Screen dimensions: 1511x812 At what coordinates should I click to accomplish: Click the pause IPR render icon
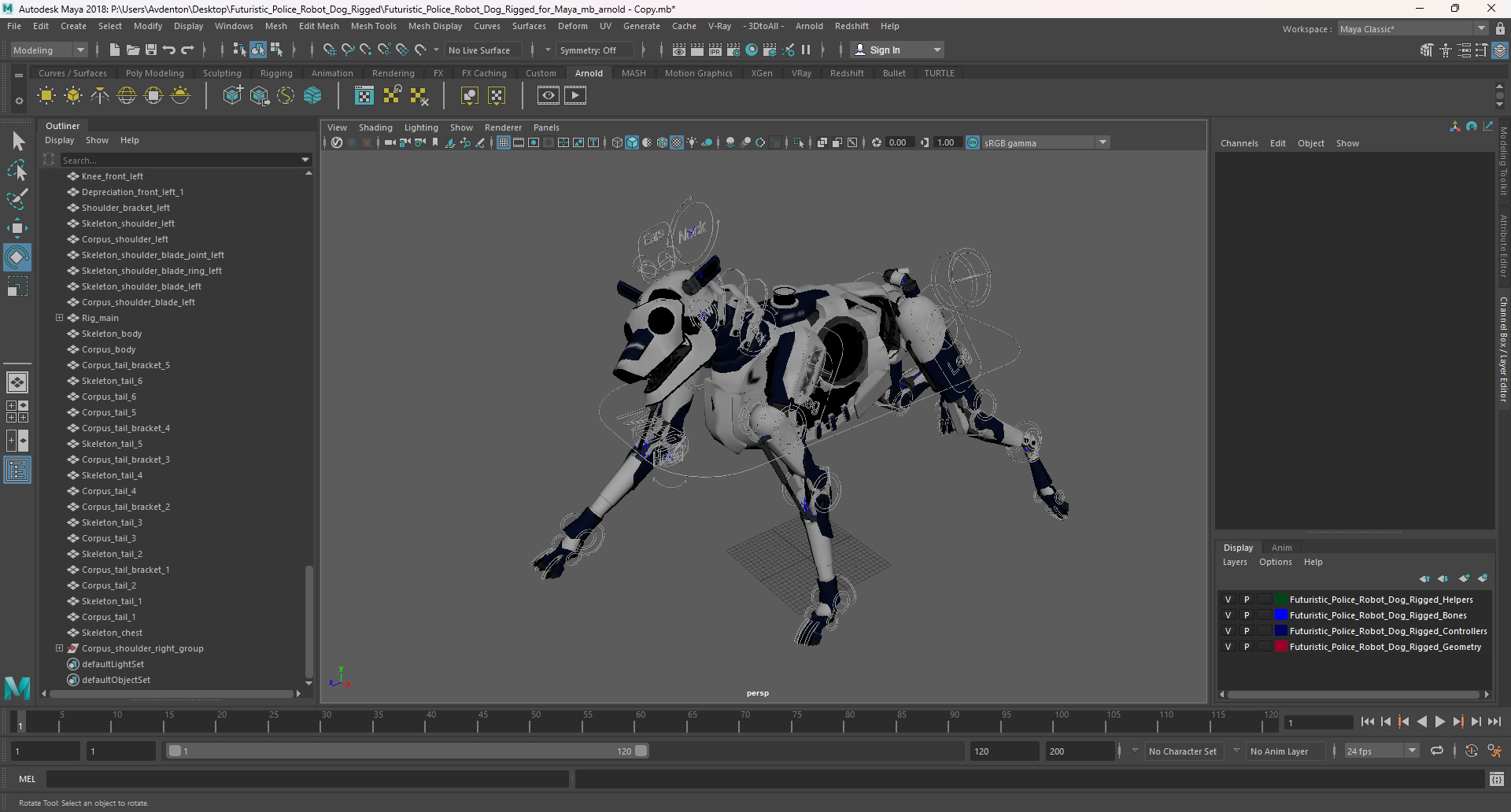click(806, 50)
